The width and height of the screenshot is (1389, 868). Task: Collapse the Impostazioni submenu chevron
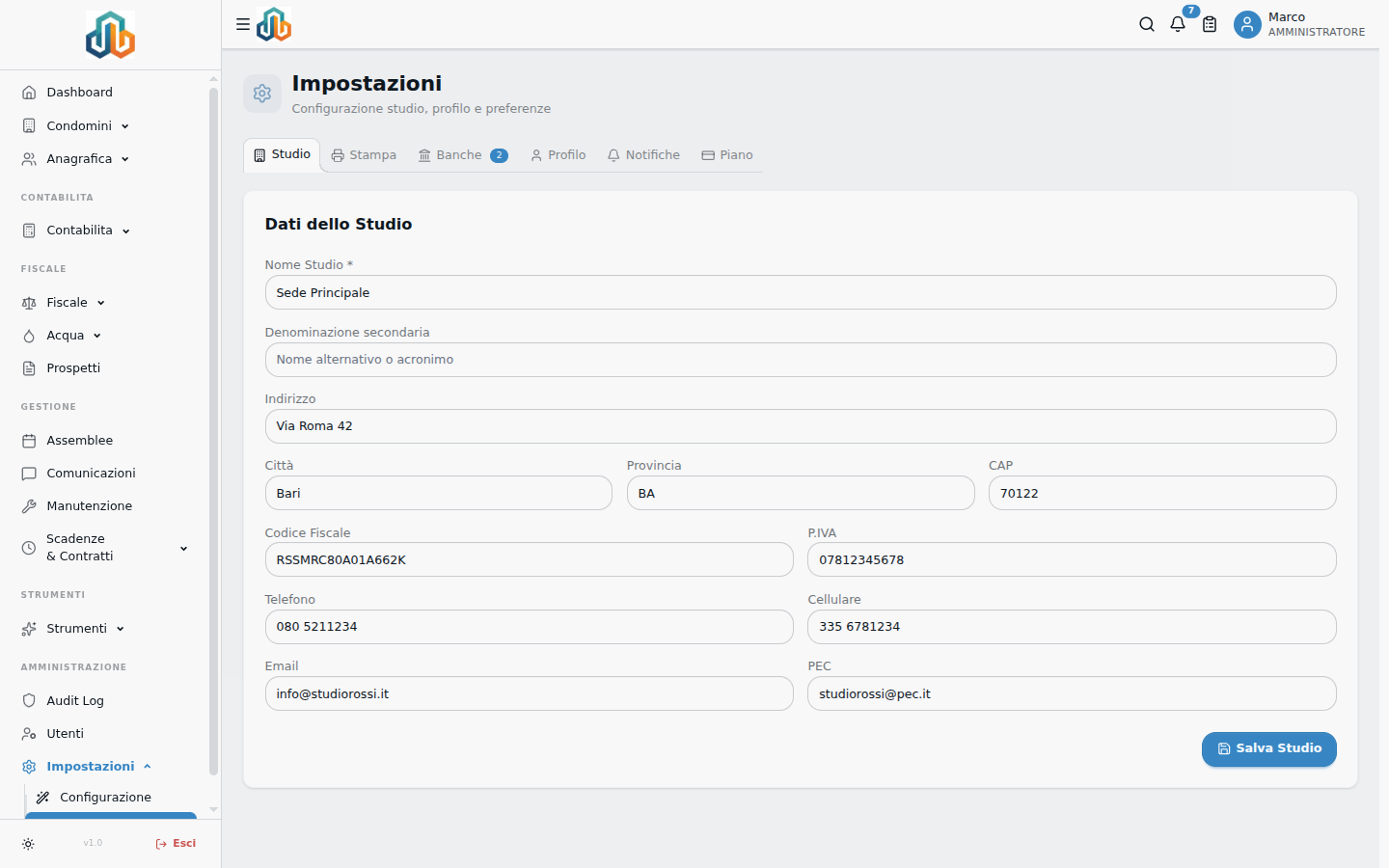pyautogui.click(x=148, y=767)
